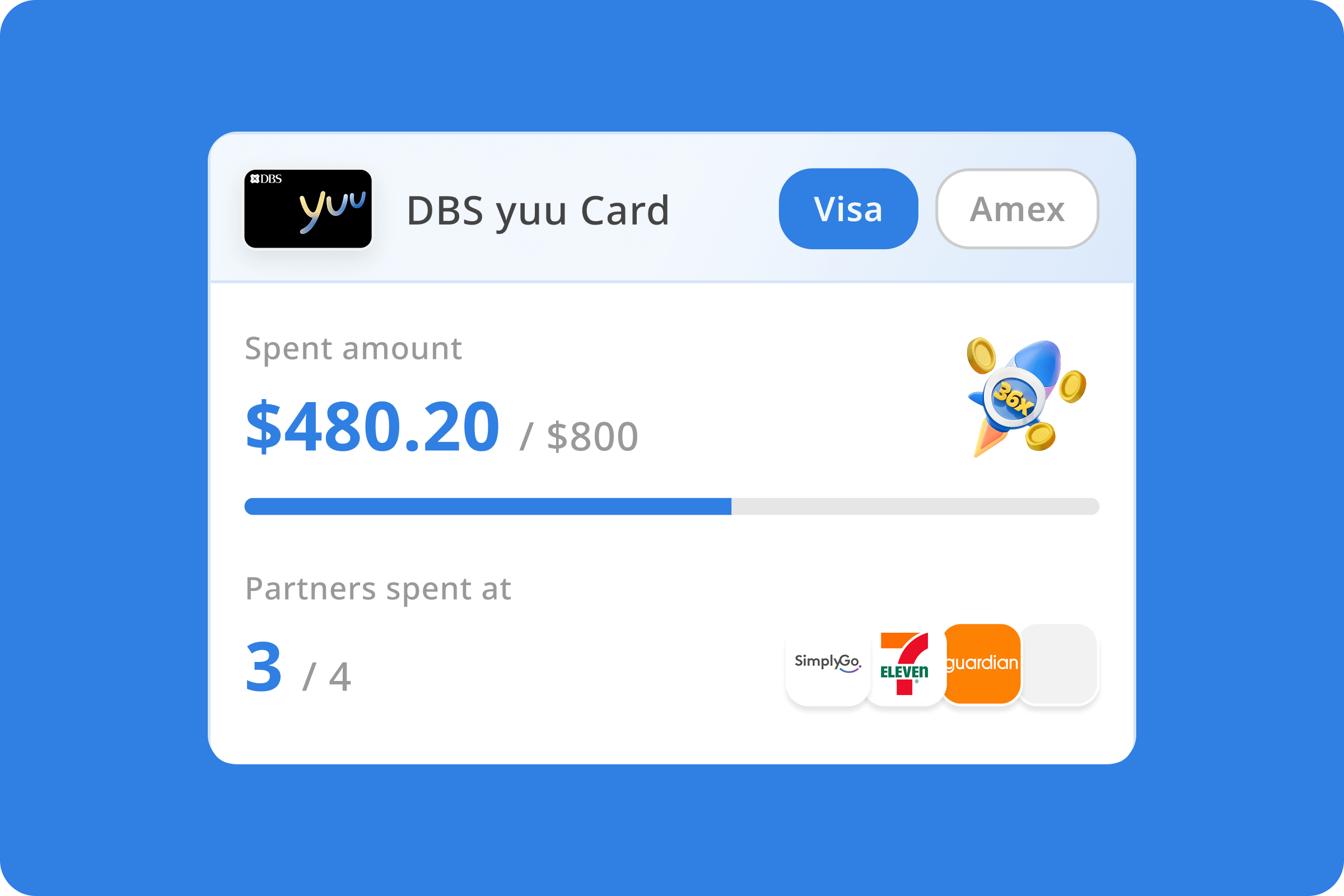
Task: Click the gold coin above the rocket
Action: coord(981,356)
